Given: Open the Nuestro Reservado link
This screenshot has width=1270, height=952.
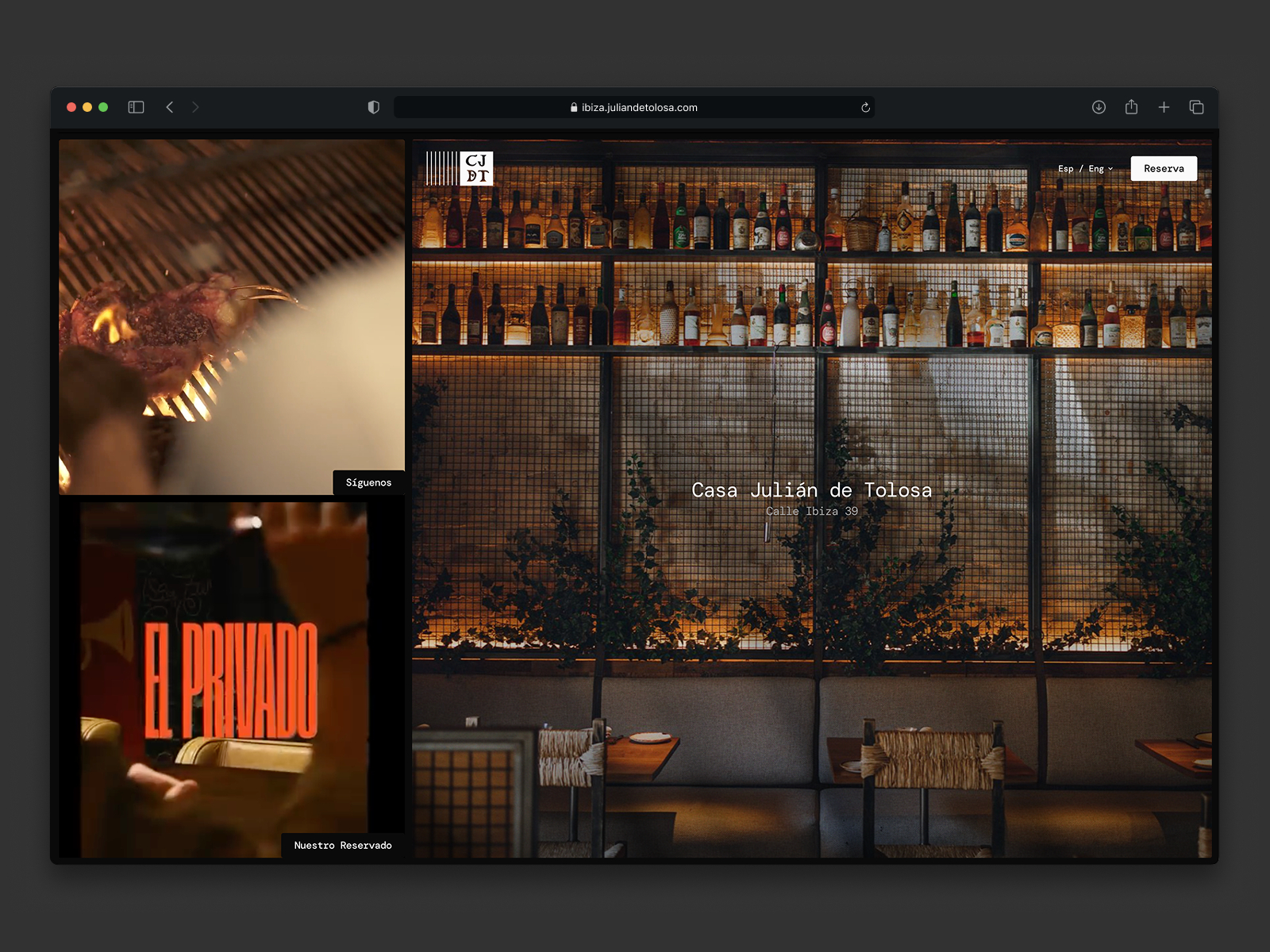Looking at the screenshot, I should click(x=343, y=845).
